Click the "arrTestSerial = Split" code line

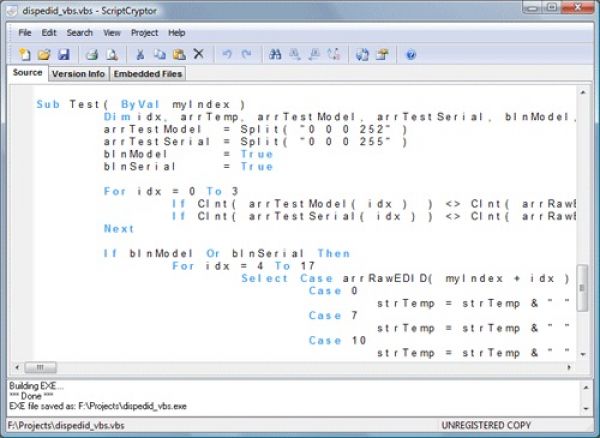[255, 142]
